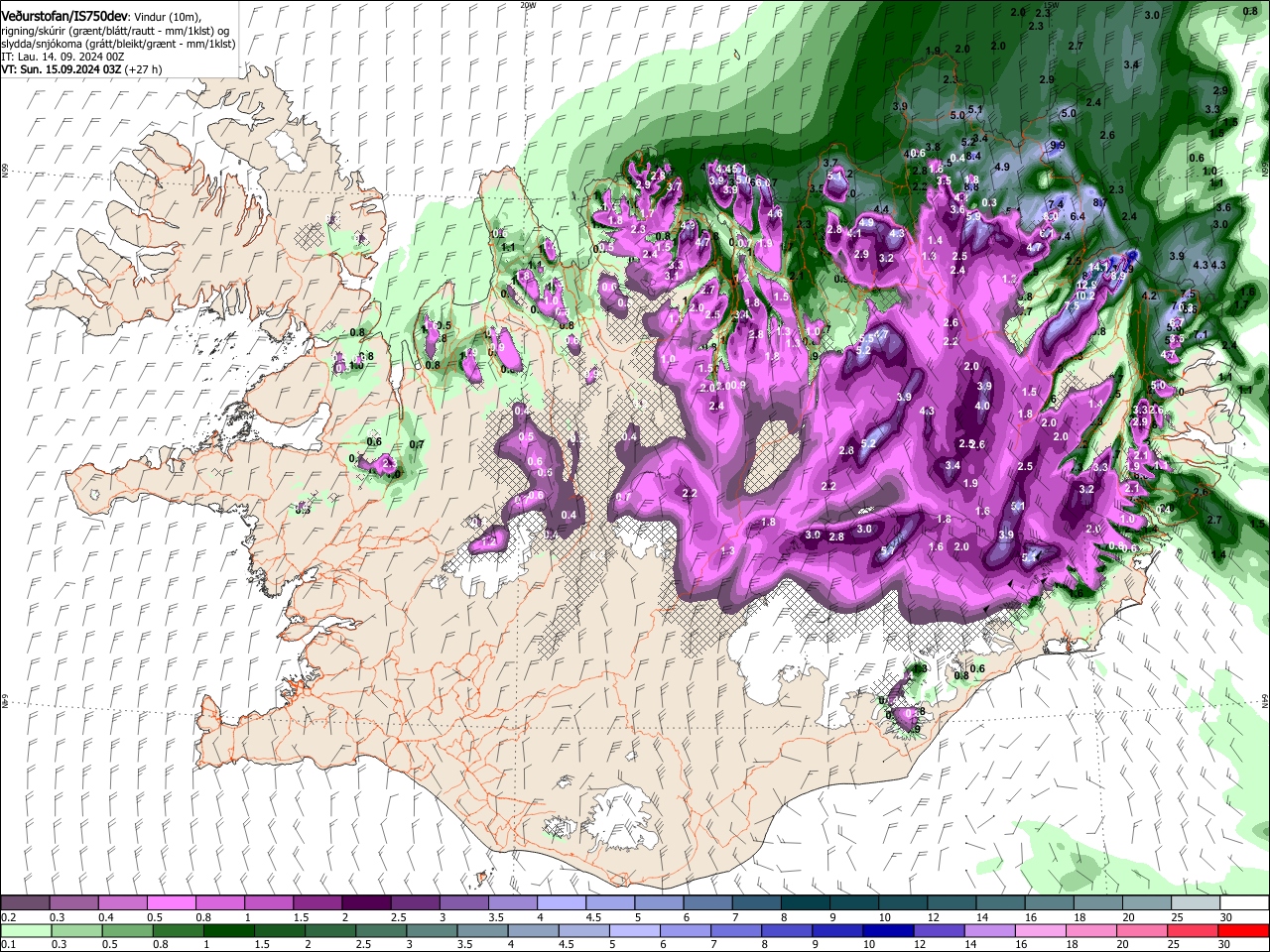Click the darkest purple swatch right of the snow-scale 2 label

[x=365, y=903]
